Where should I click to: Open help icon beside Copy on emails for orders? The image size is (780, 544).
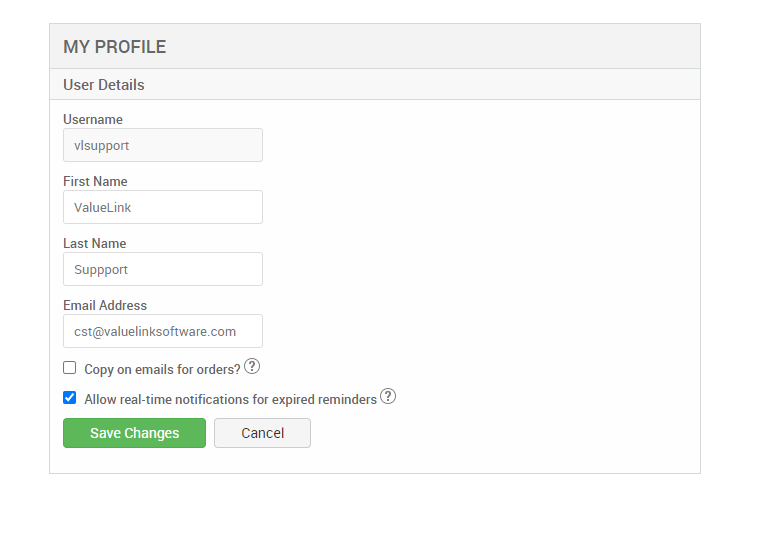pos(252,366)
